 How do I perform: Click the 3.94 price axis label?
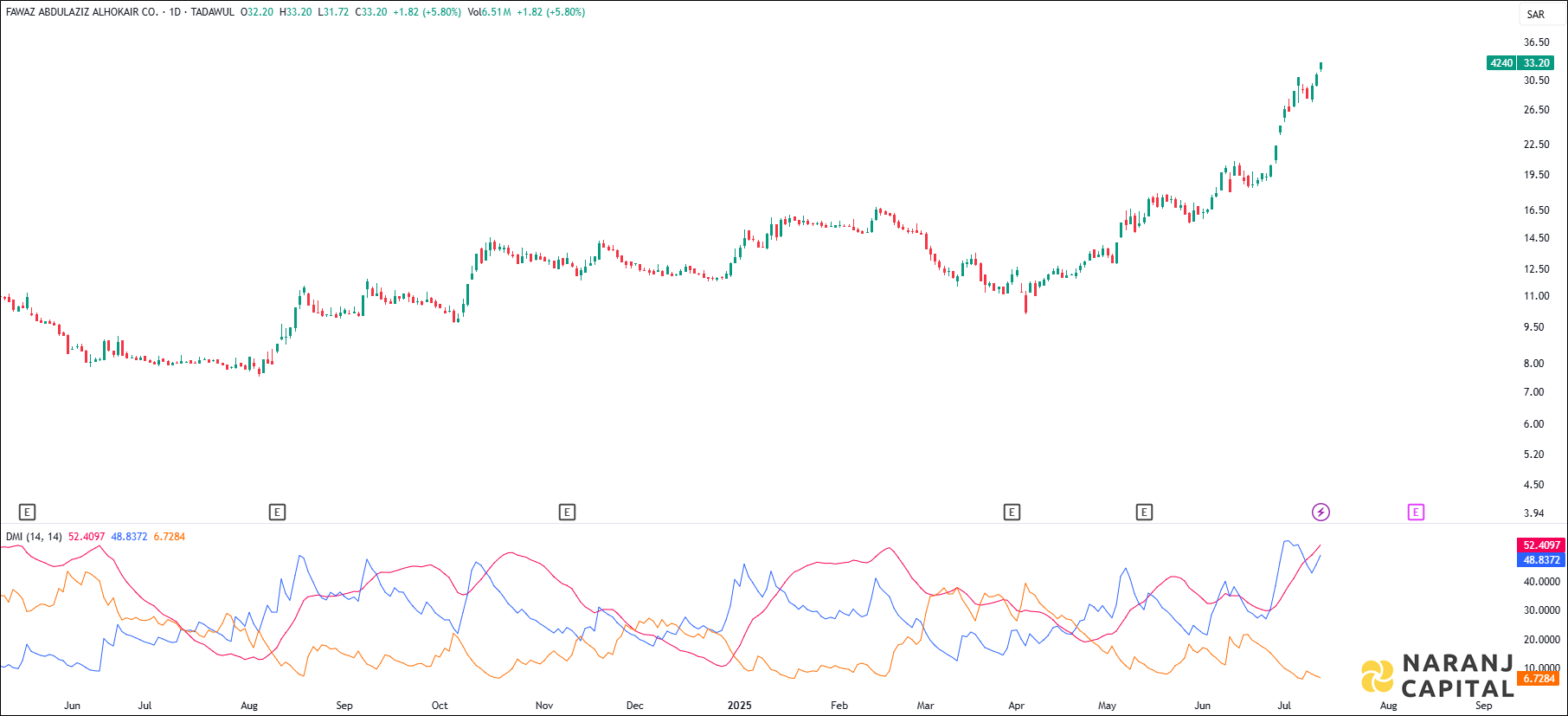[1533, 513]
